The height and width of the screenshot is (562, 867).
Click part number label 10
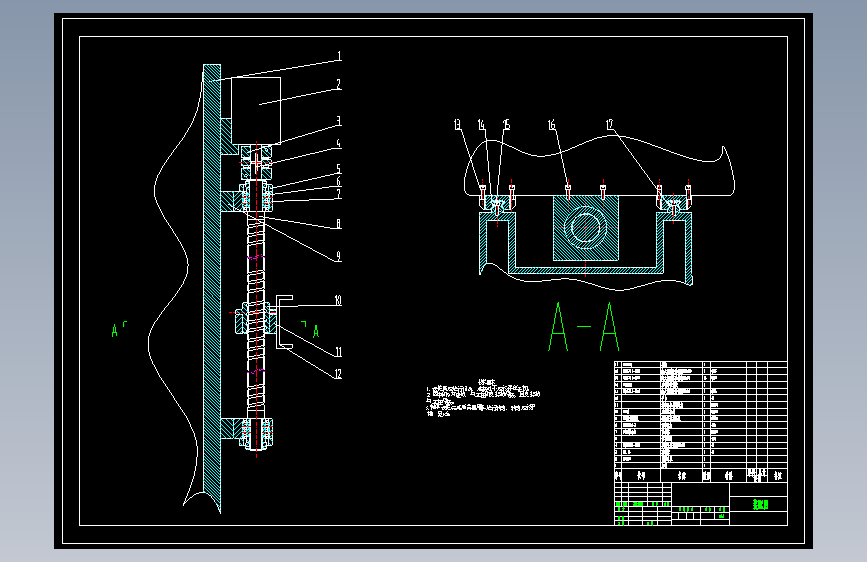[x=338, y=300]
